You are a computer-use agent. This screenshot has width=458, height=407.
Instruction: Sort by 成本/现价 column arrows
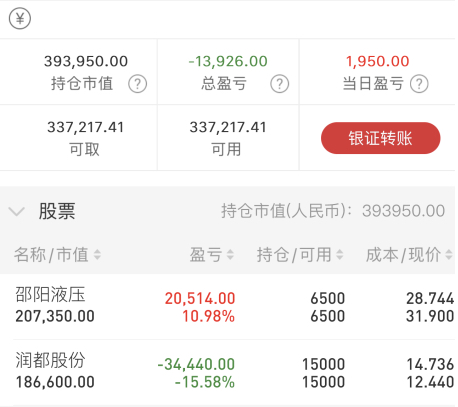tap(449, 255)
